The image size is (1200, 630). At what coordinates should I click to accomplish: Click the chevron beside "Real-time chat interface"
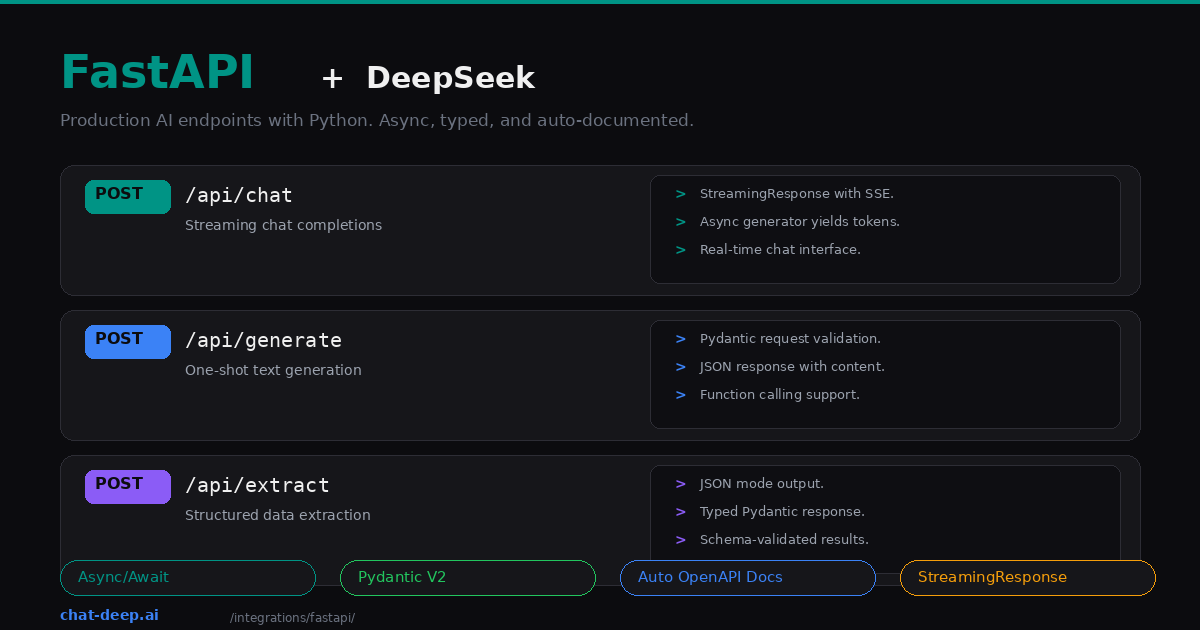click(x=680, y=250)
